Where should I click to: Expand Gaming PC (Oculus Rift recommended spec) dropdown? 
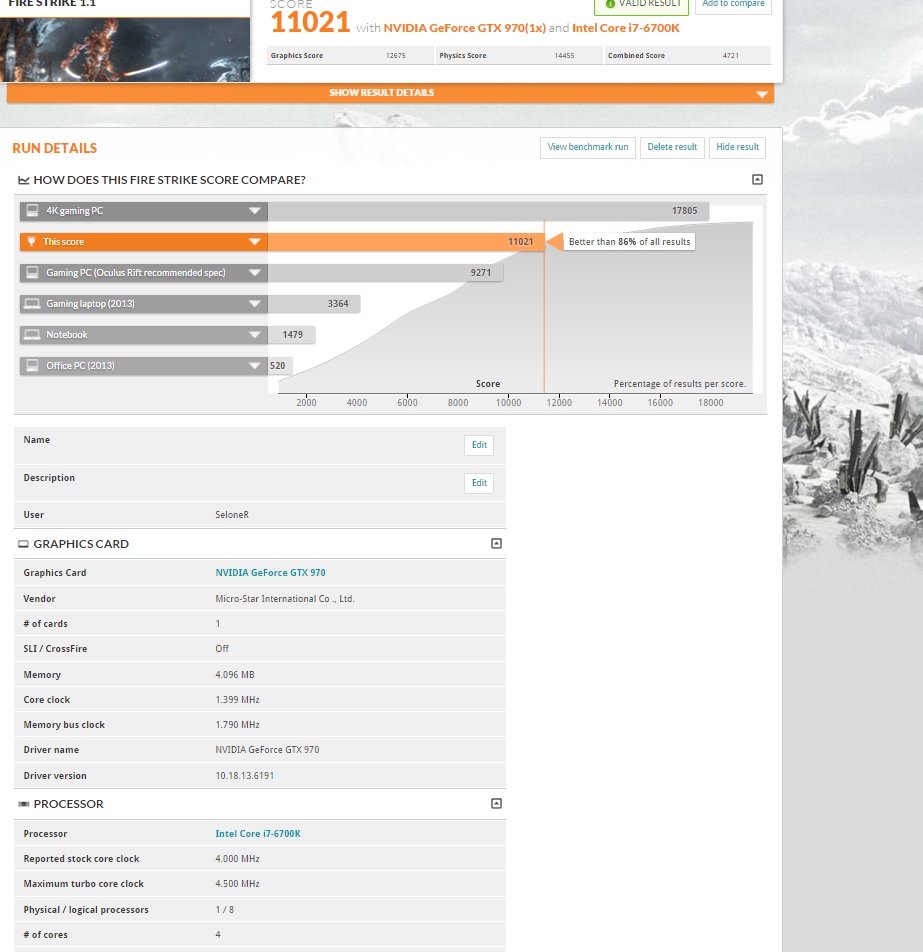pos(254,273)
